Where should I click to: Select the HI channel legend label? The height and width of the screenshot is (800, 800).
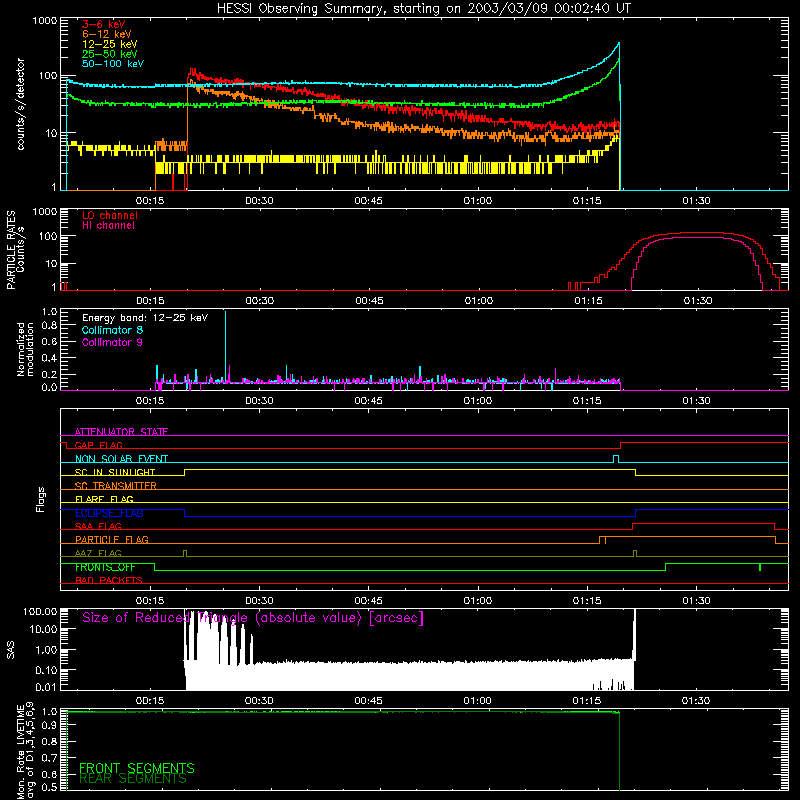(108, 226)
